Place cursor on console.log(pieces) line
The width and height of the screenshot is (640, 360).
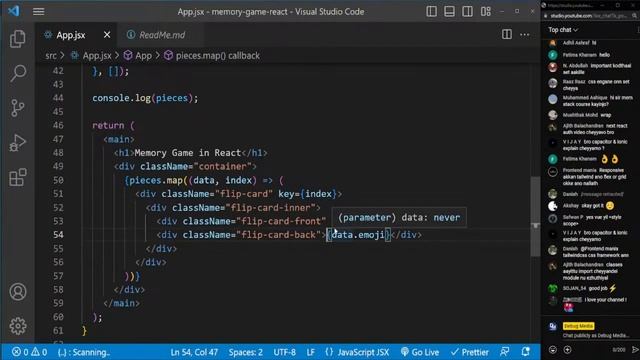click(145, 98)
